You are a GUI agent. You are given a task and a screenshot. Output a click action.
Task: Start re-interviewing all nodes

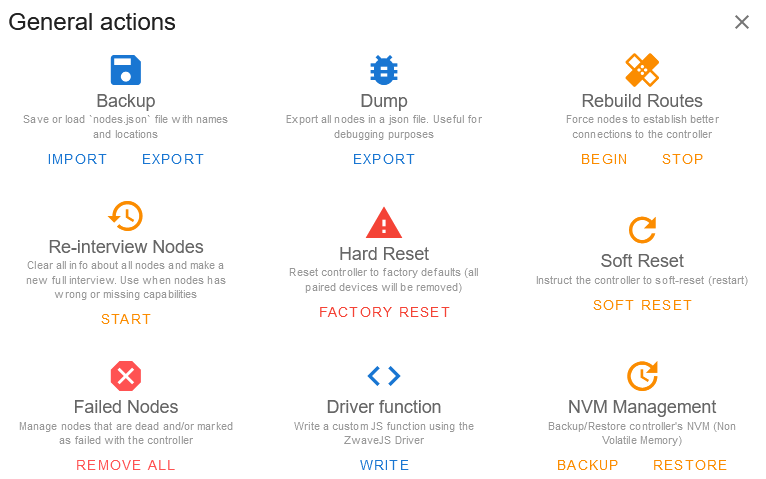[x=126, y=319]
